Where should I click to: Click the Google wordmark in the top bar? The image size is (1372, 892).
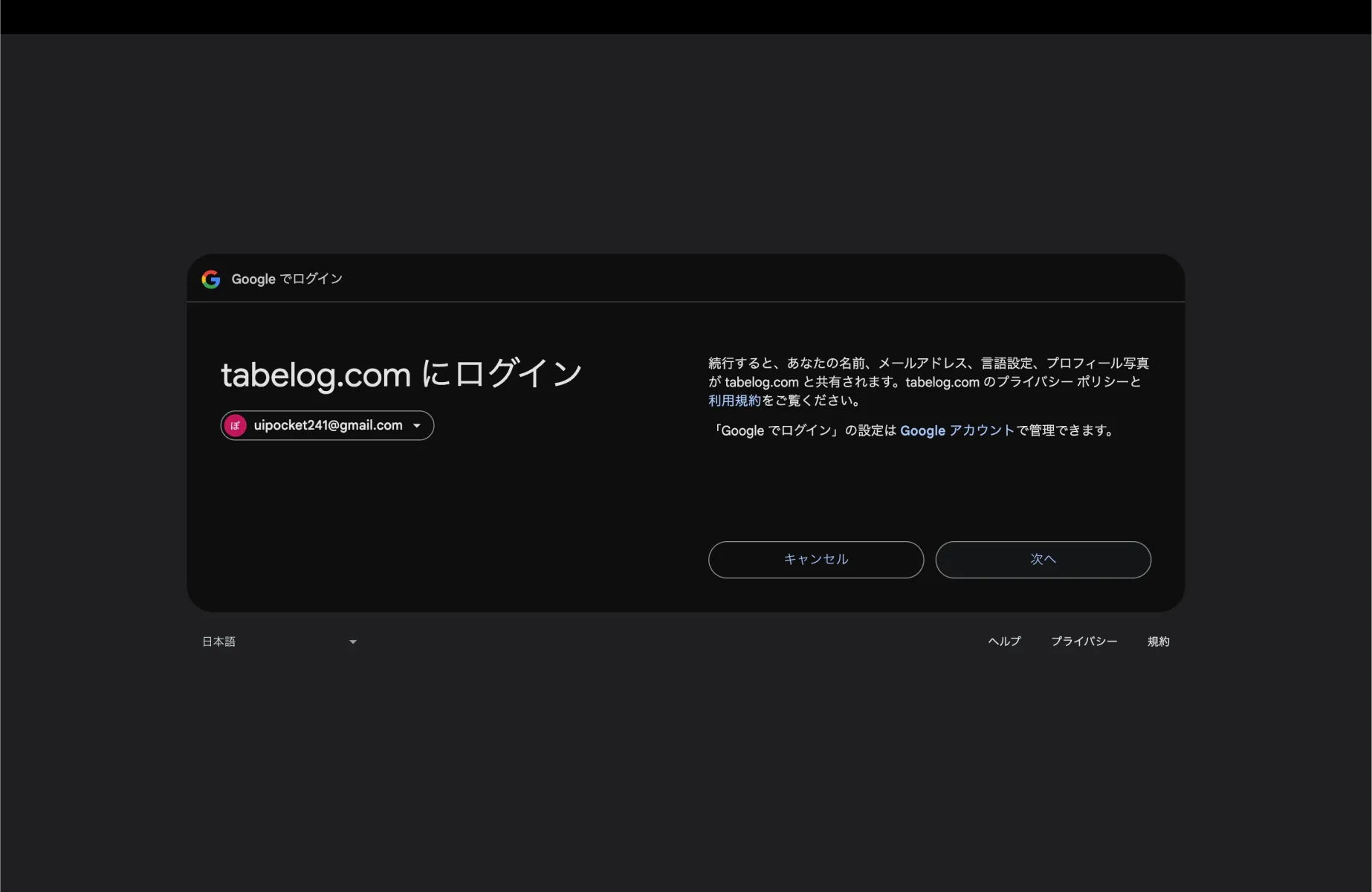coord(253,279)
